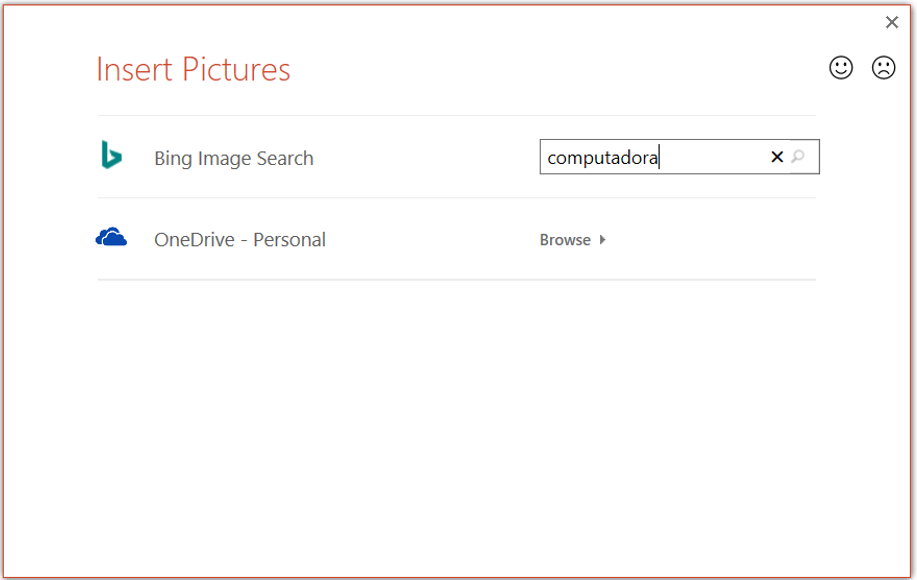Click the Bing logo icon
The image size is (917, 580).
pyautogui.click(x=111, y=155)
